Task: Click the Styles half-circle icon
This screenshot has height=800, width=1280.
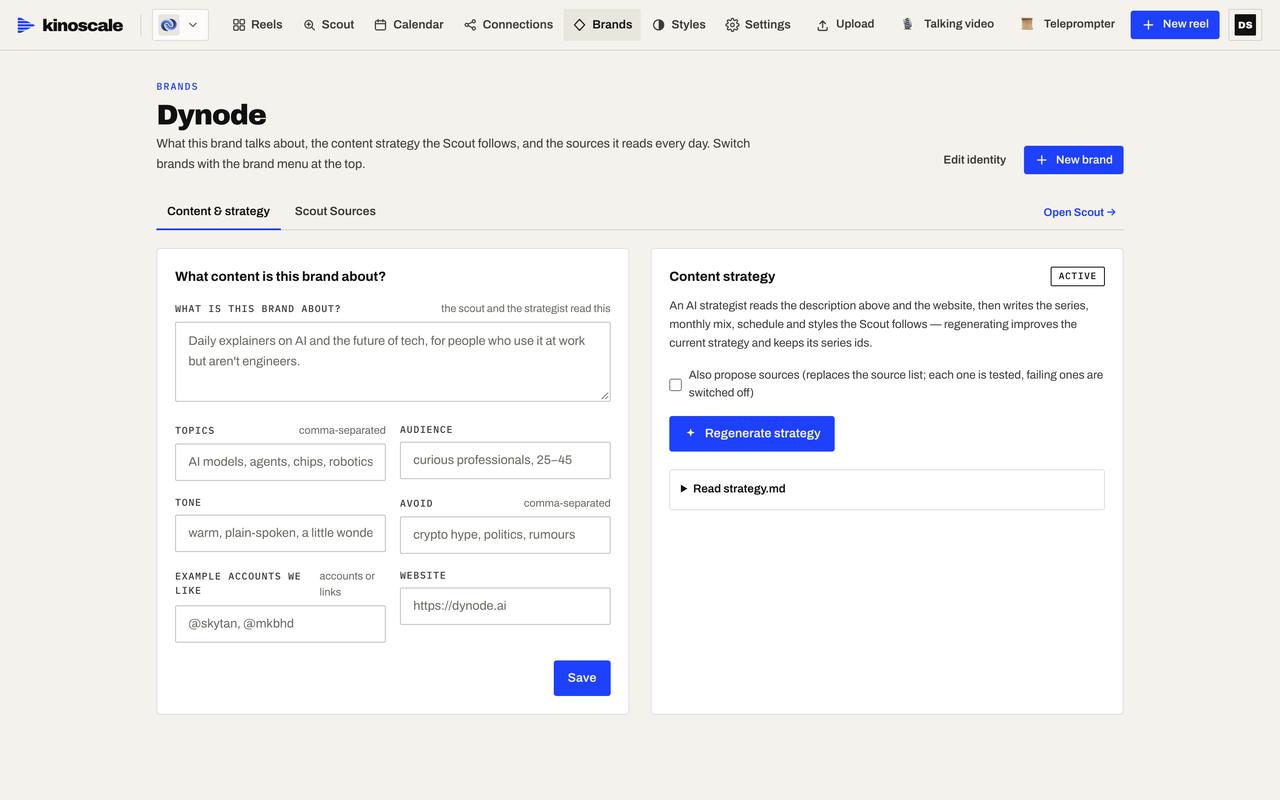Action: coord(658,25)
